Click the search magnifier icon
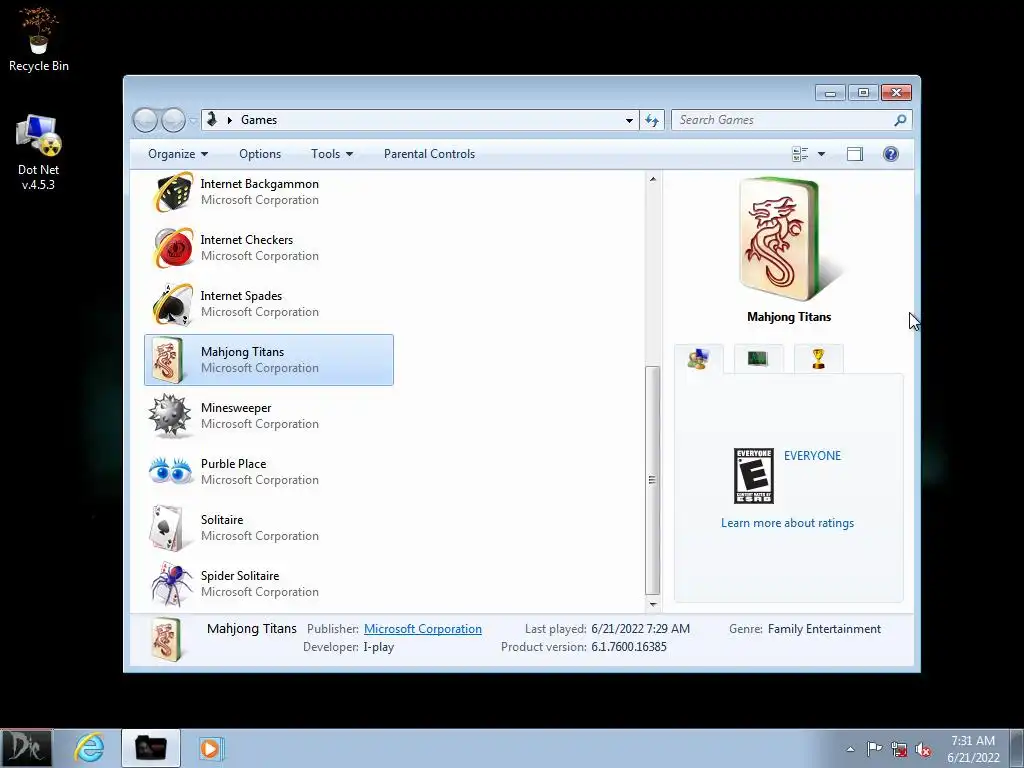This screenshot has width=1024, height=768. (901, 120)
